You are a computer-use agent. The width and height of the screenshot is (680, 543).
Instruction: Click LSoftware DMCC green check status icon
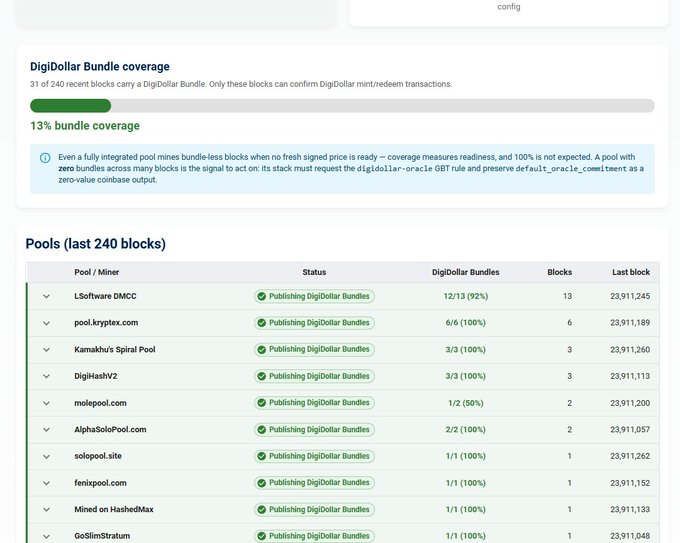click(x=262, y=296)
